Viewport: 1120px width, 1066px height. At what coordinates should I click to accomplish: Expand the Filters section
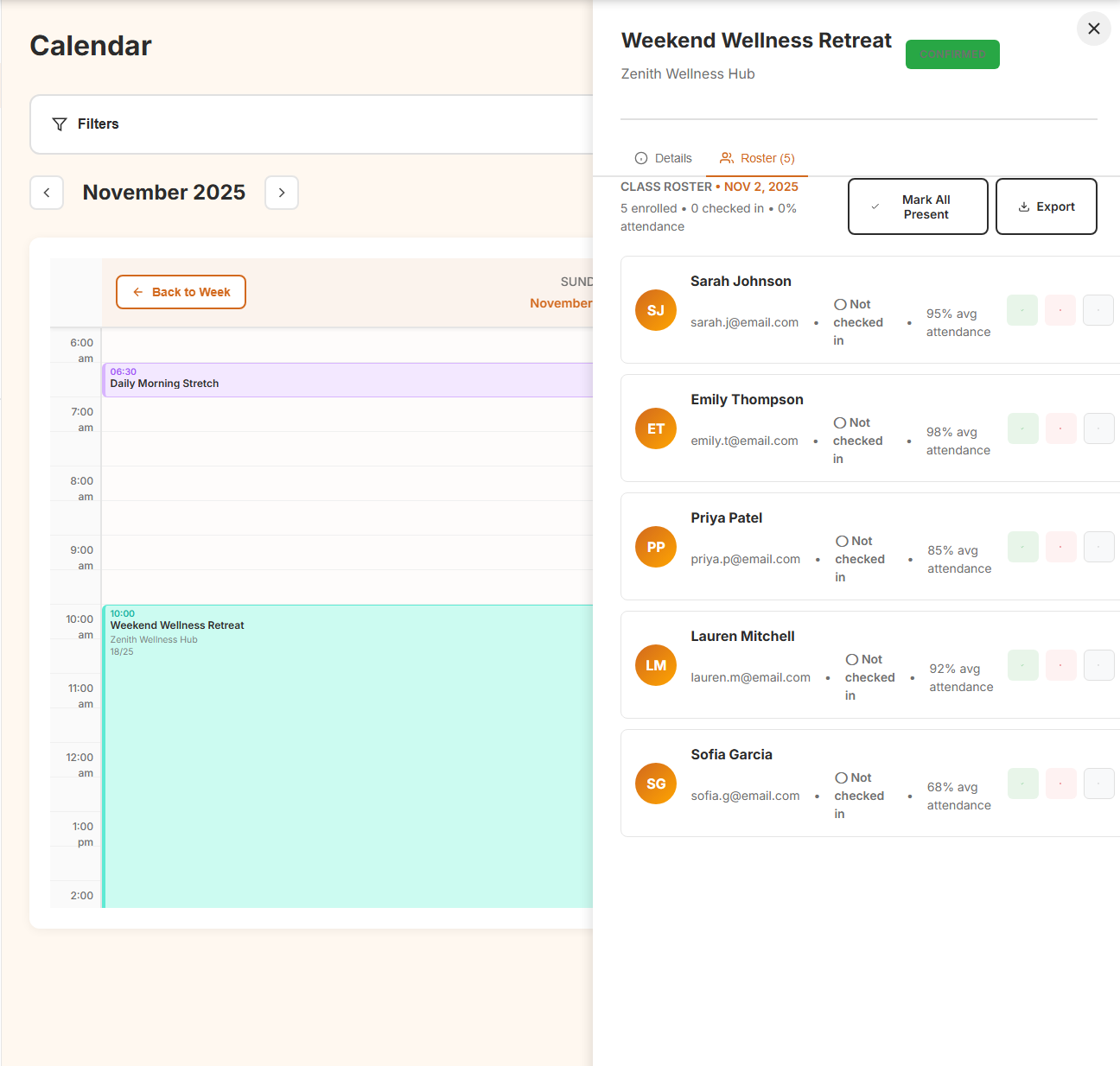(x=97, y=124)
